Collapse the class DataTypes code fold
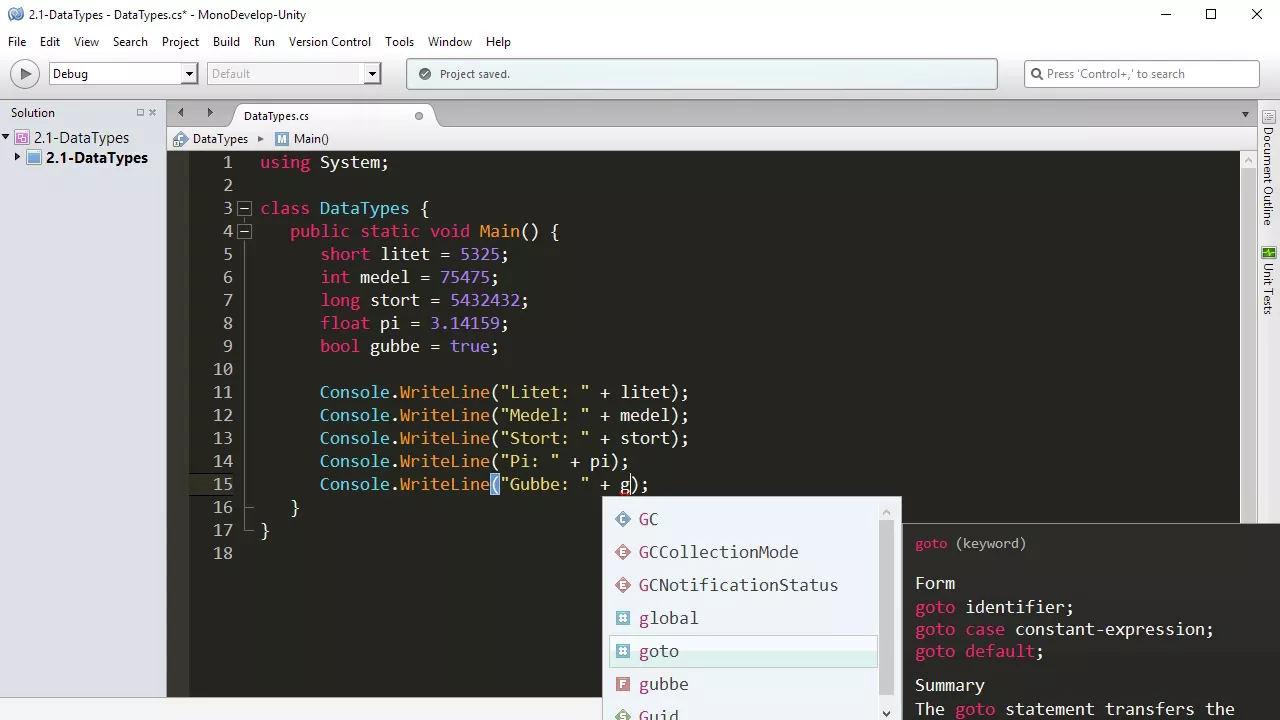 tap(244, 209)
